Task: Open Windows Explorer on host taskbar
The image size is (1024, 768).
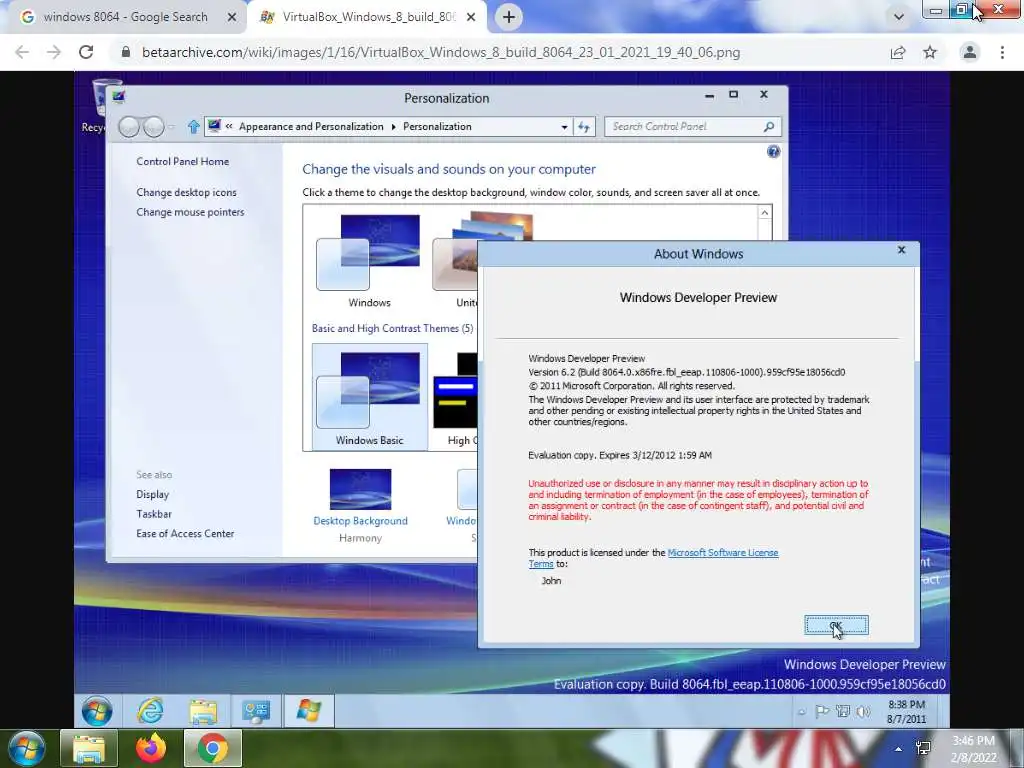Action: (x=88, y=749)
